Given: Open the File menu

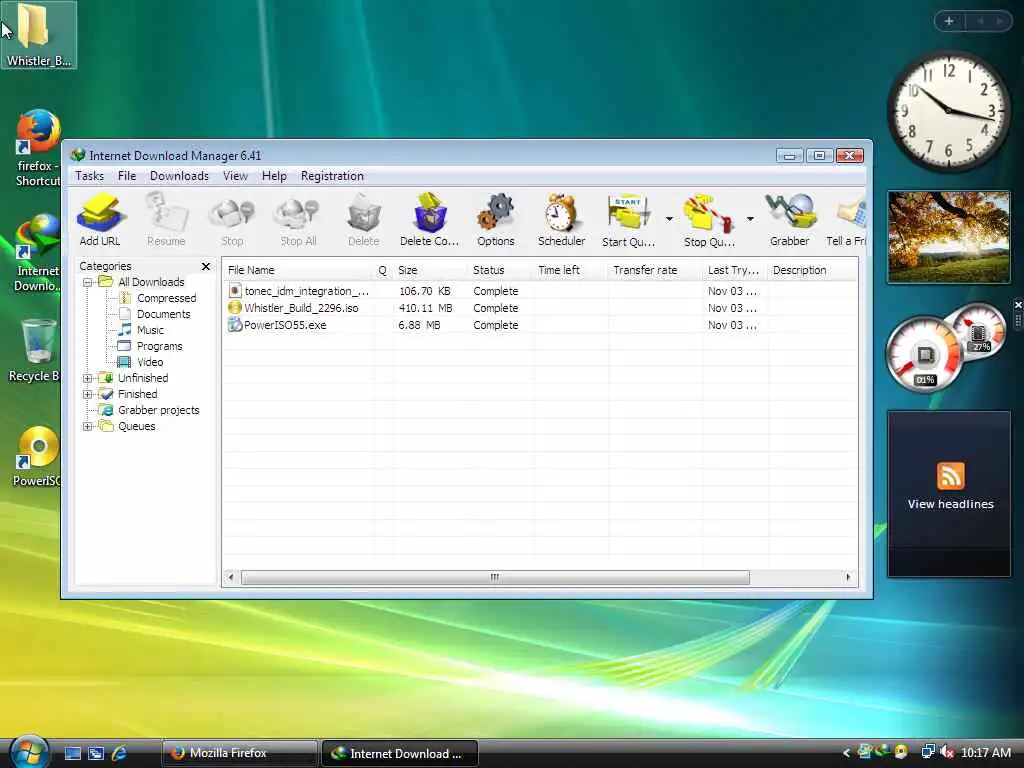Looking at the screenshot, I should (x=127, y=176).
